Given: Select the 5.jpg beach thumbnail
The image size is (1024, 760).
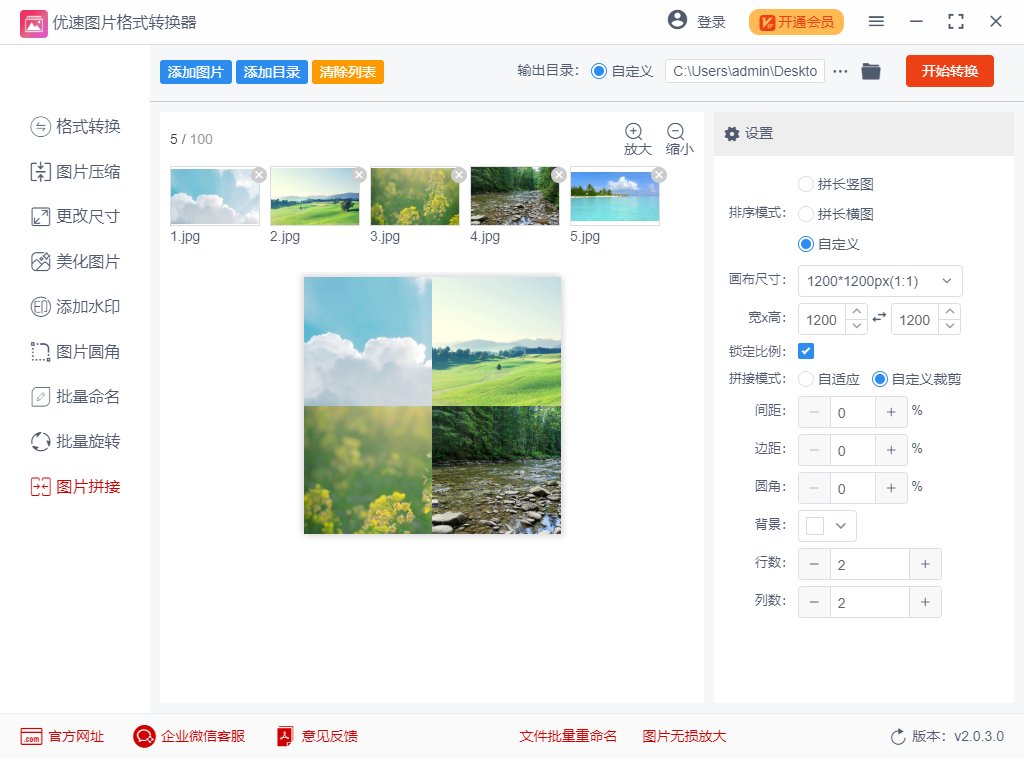Looking at the screenshot, I should pos(614,197).
